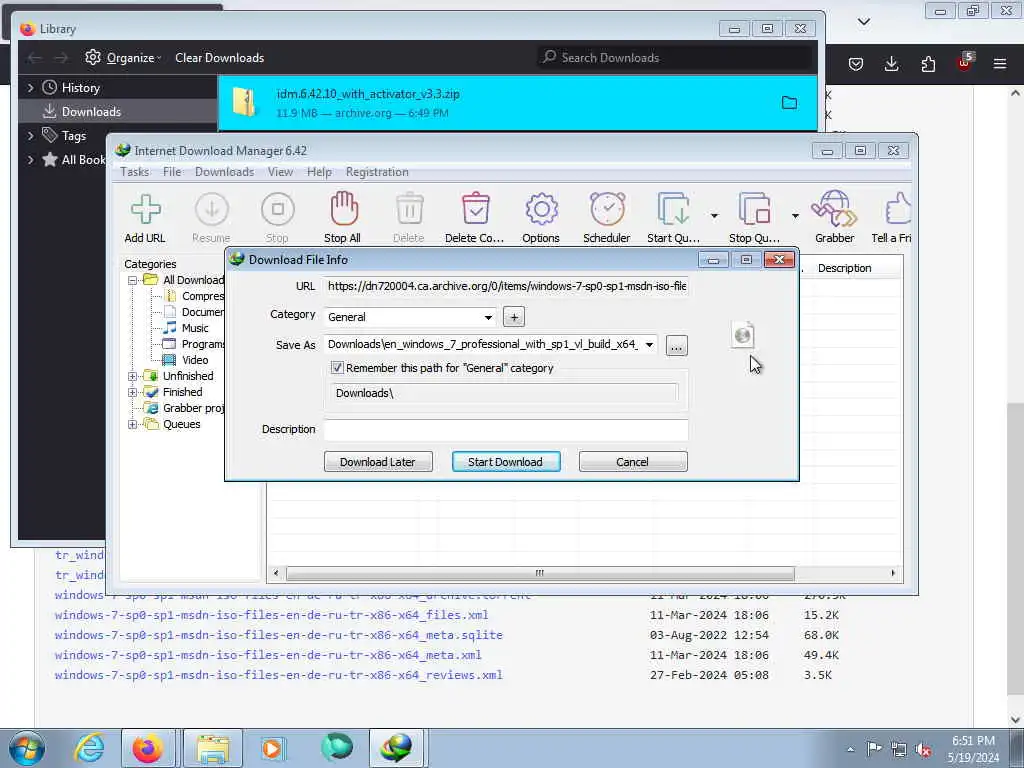Viewport: 1024px width, 768px height.
Task: Click the Resume toolbar icon
Action: [212, 210]
